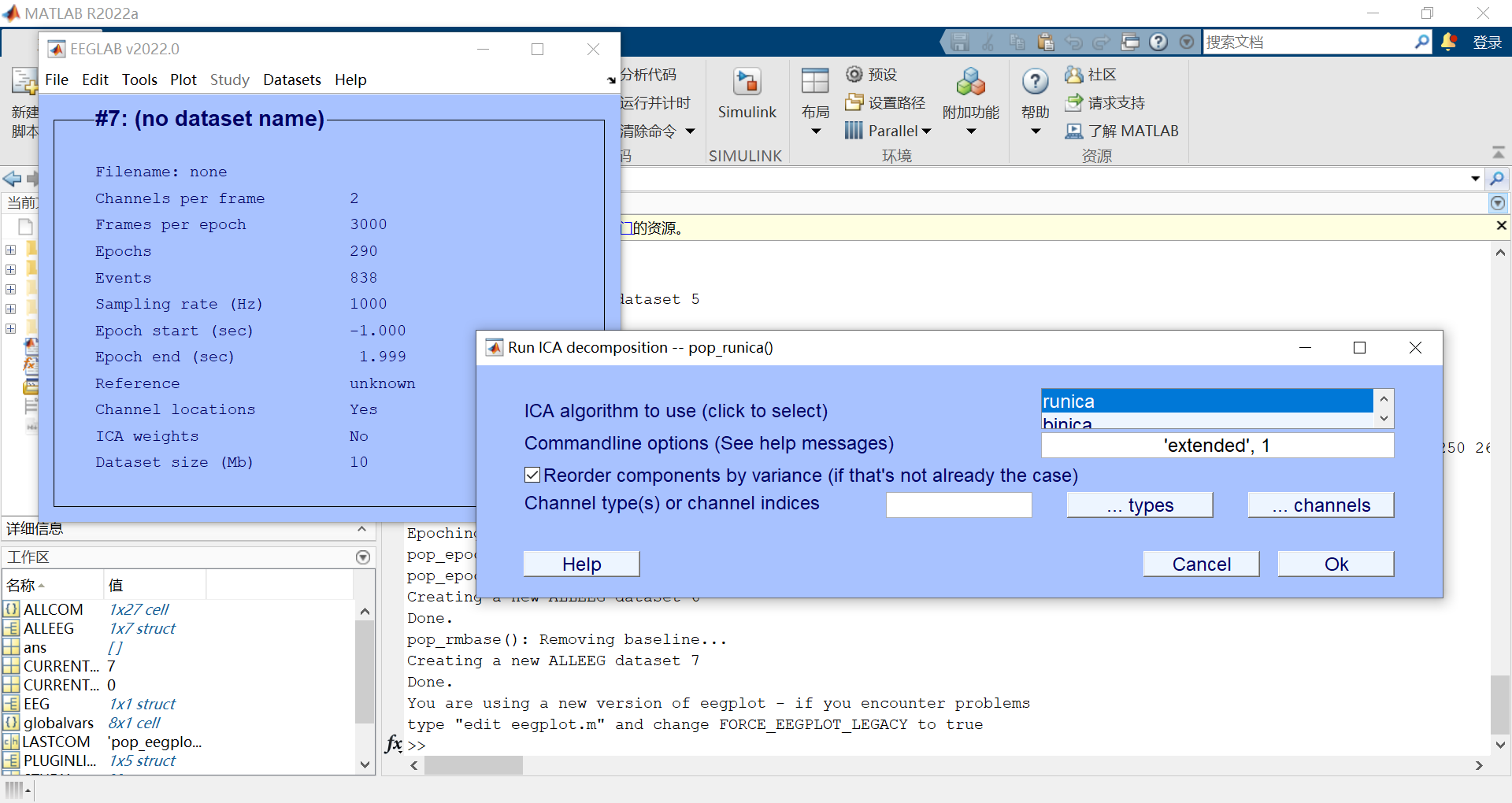Click the Cut scissors icon in quick access toolbar
This screenshot has height=803, width=1512.
(x=988, y=42)
